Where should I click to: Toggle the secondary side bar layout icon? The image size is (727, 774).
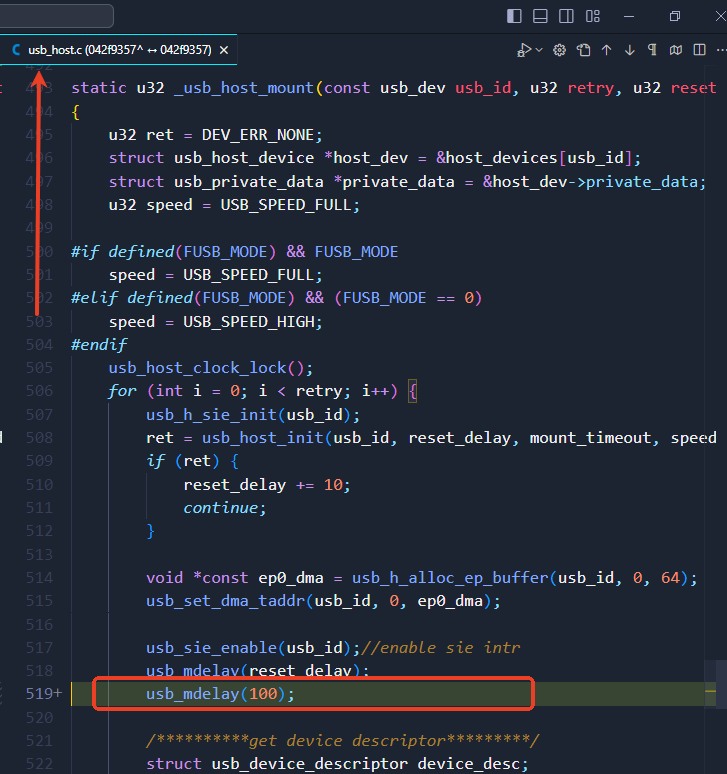[566, 16]
